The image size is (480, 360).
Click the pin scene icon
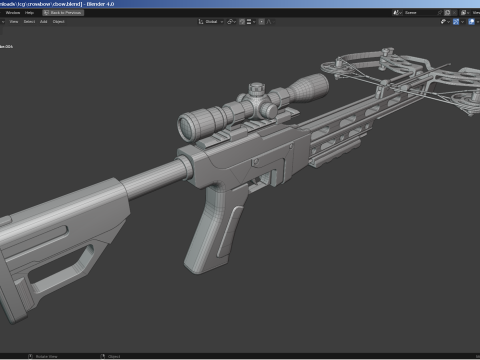click(x=440, y=13)
